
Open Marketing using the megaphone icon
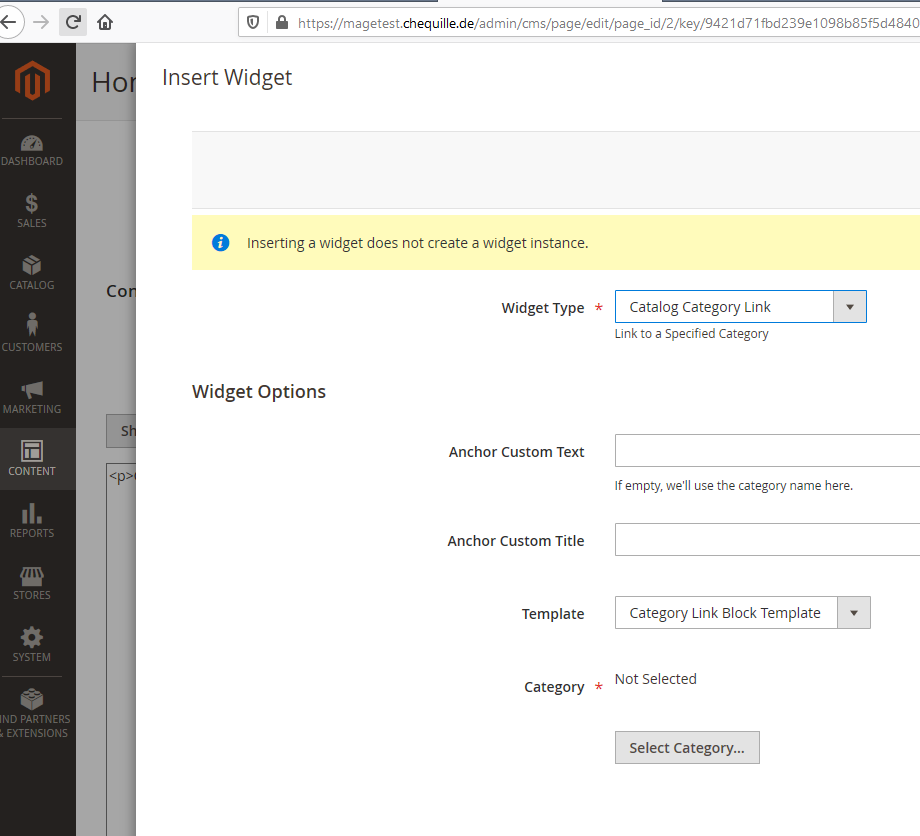pyautogui.click(x=31, y=396)
